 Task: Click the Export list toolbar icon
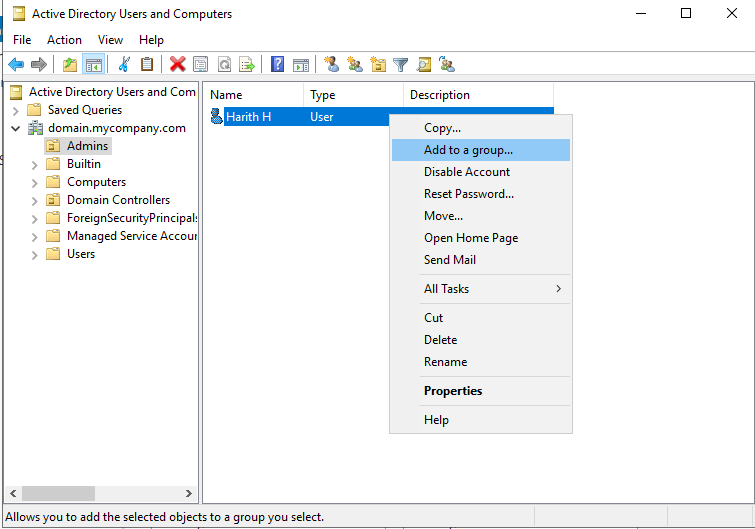(x=246, y=65)
